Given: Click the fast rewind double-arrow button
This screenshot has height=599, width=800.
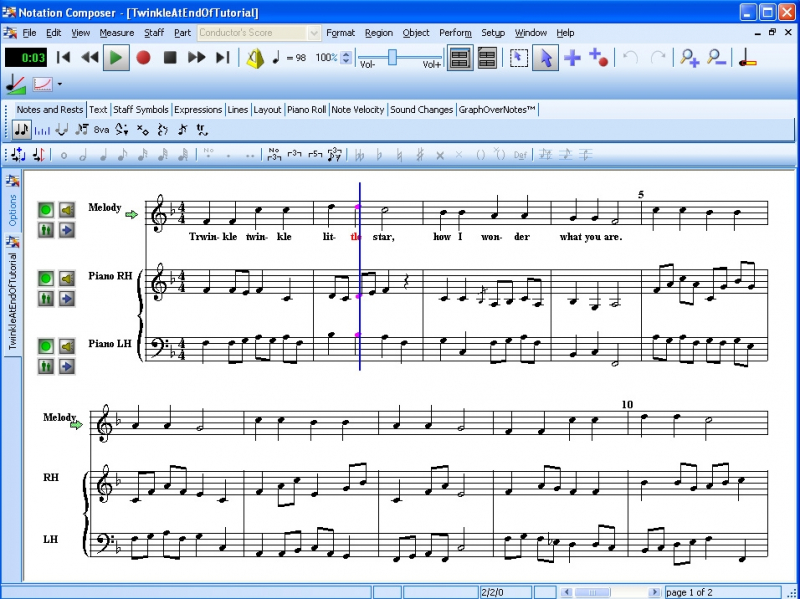Looking at the screenshot, I should click(90, 58).
